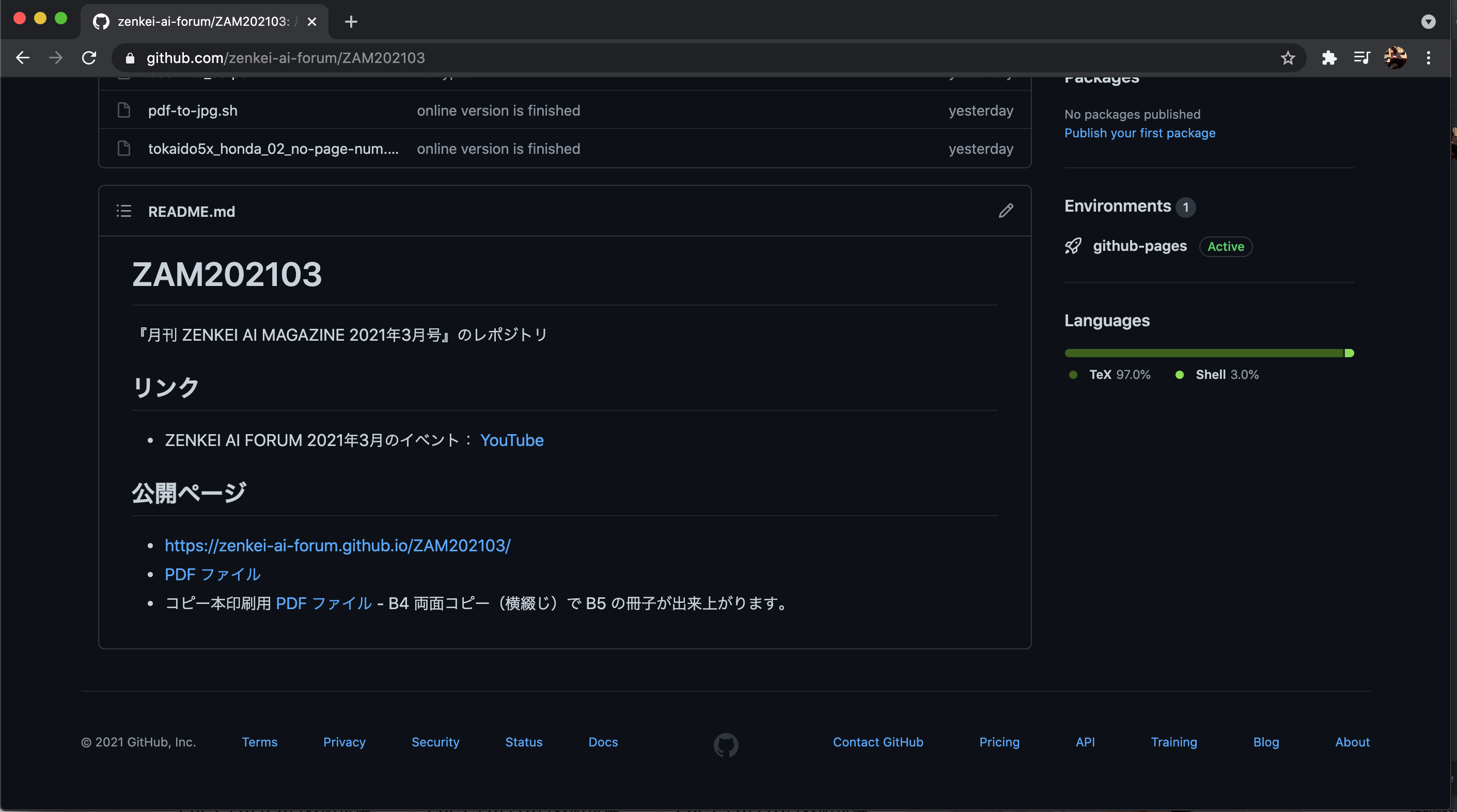Viewport: 1457px width, 812px height.
Task: Click the GitHub logo in the footer
Action: click(x=726, y=745)
